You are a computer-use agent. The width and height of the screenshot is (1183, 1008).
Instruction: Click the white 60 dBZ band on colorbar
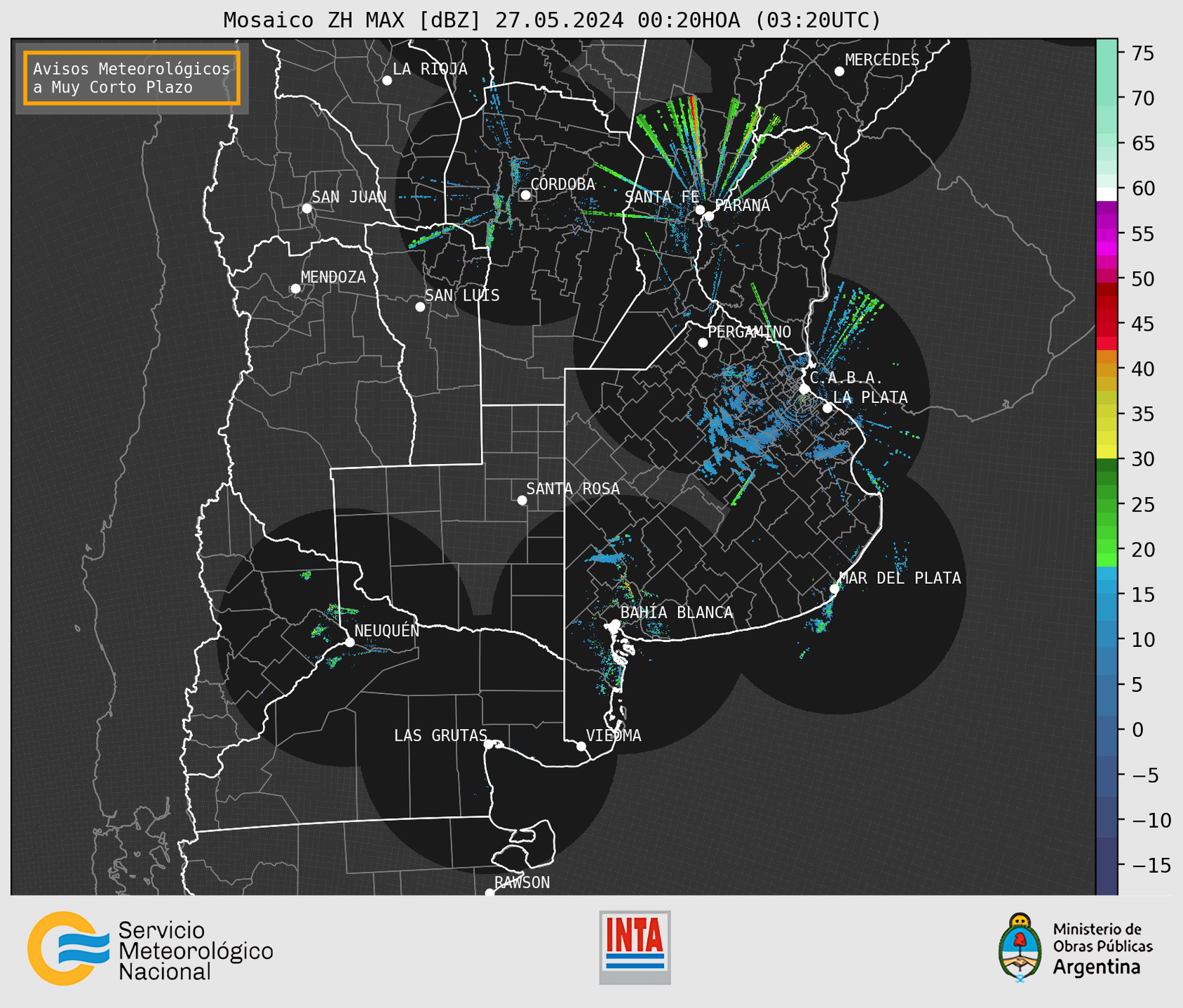tap(1106, 194)
